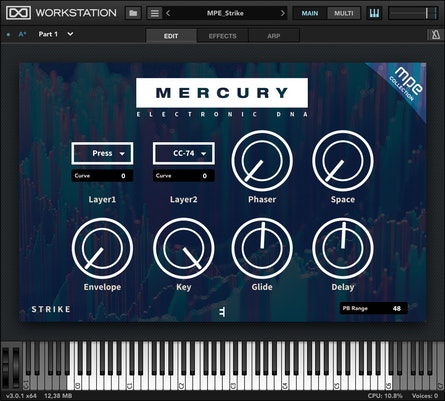Toggle the keyboard display icon
This screenshot has height=401, width=445.
pyautogui.click(x=375, y=13)
